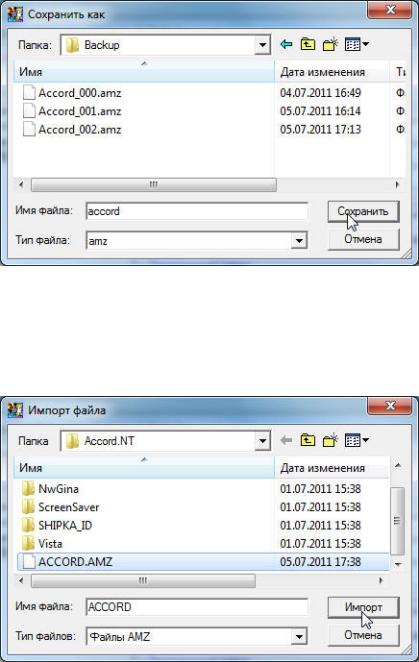The height and width of the screenshot is (662, 419).
Task: Expand the amz file type dropdown
Action: point(299,241)
